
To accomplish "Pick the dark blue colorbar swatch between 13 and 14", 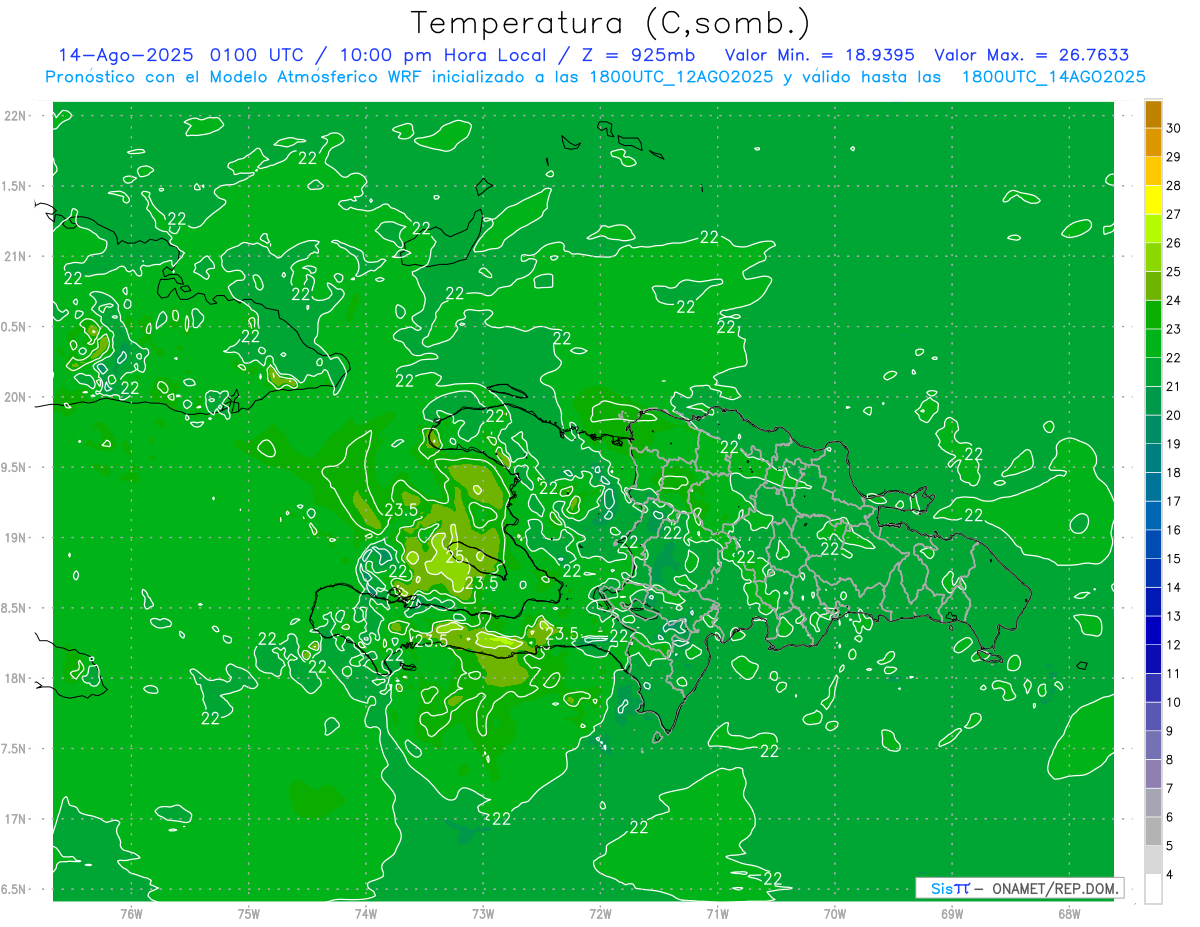I will [x=1153, y=602].
